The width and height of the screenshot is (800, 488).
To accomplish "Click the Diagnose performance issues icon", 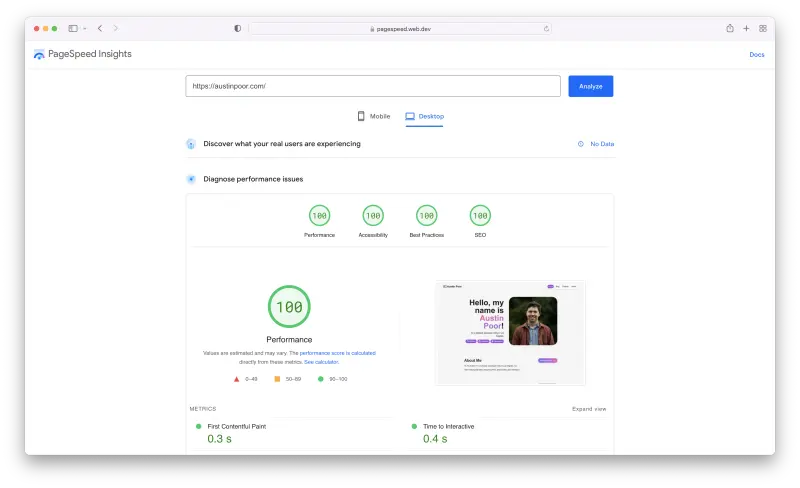I will (x=191, y=179).
